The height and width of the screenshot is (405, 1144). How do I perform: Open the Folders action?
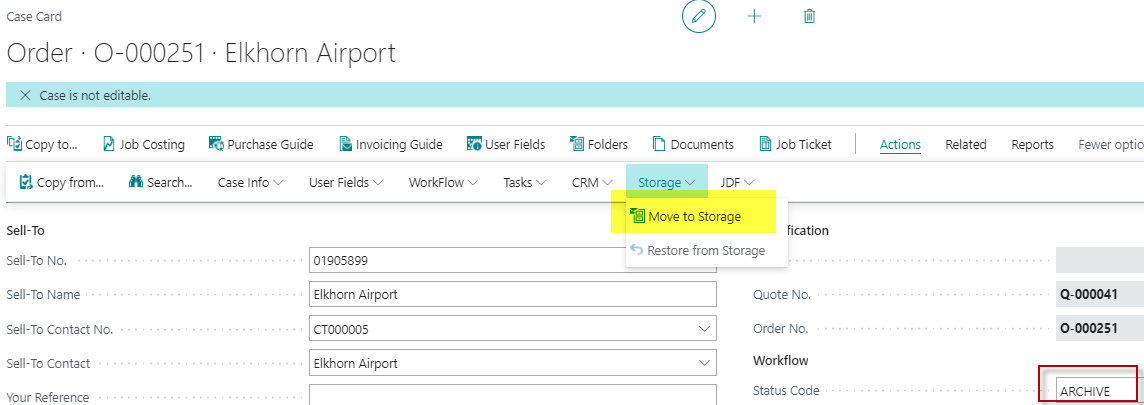point(598,144)
